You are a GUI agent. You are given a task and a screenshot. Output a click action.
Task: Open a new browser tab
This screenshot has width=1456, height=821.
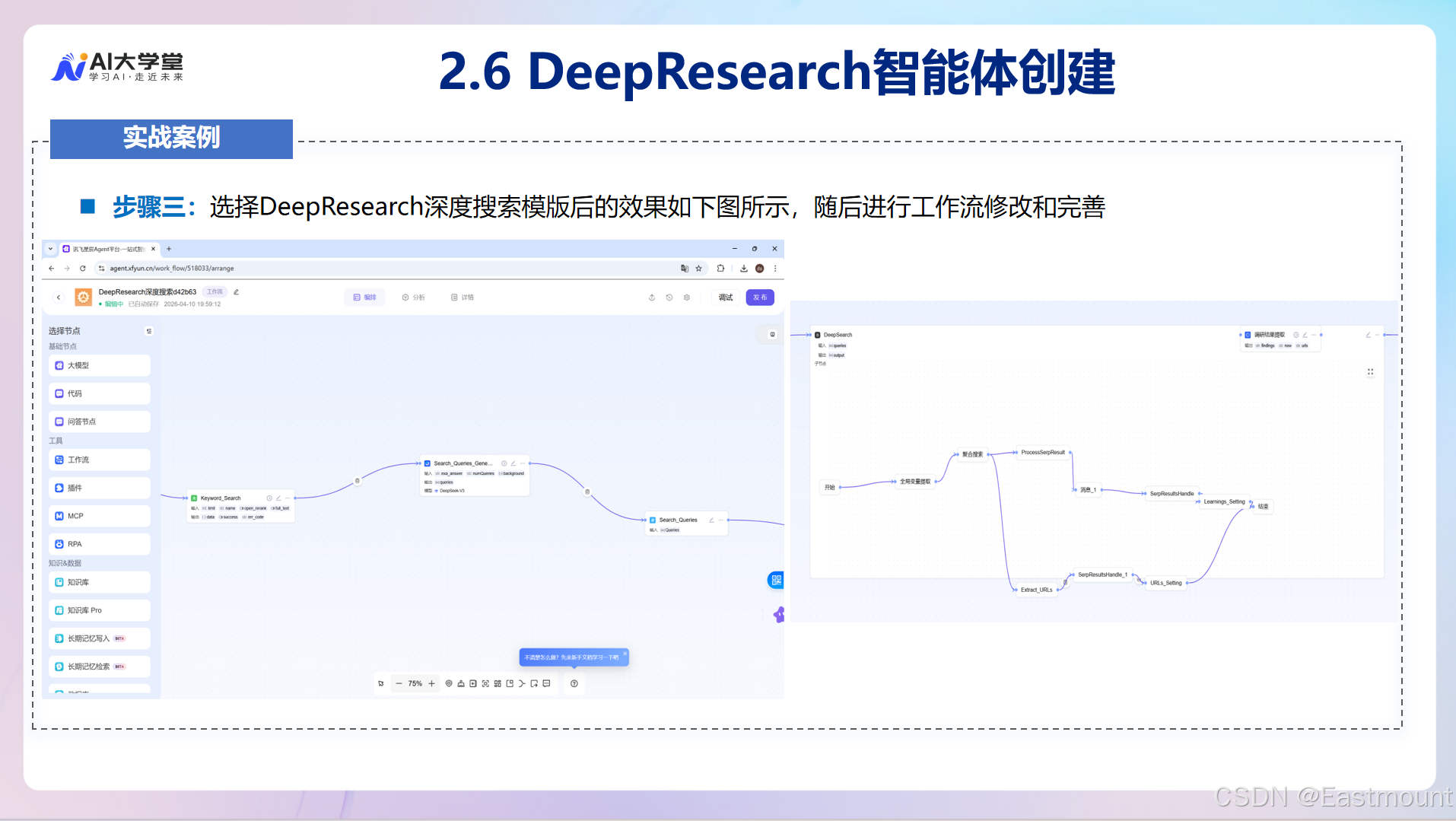169,249
